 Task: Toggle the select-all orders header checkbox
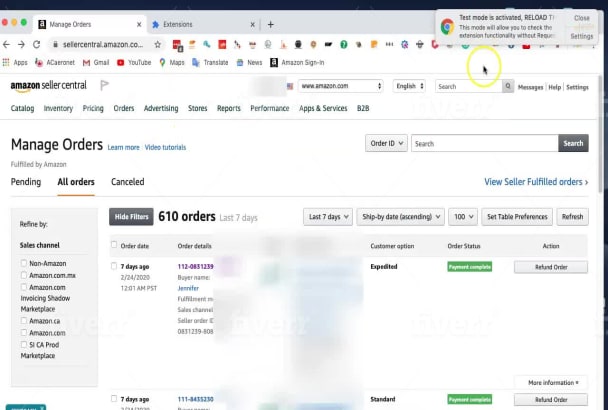[x=114, y=245]
